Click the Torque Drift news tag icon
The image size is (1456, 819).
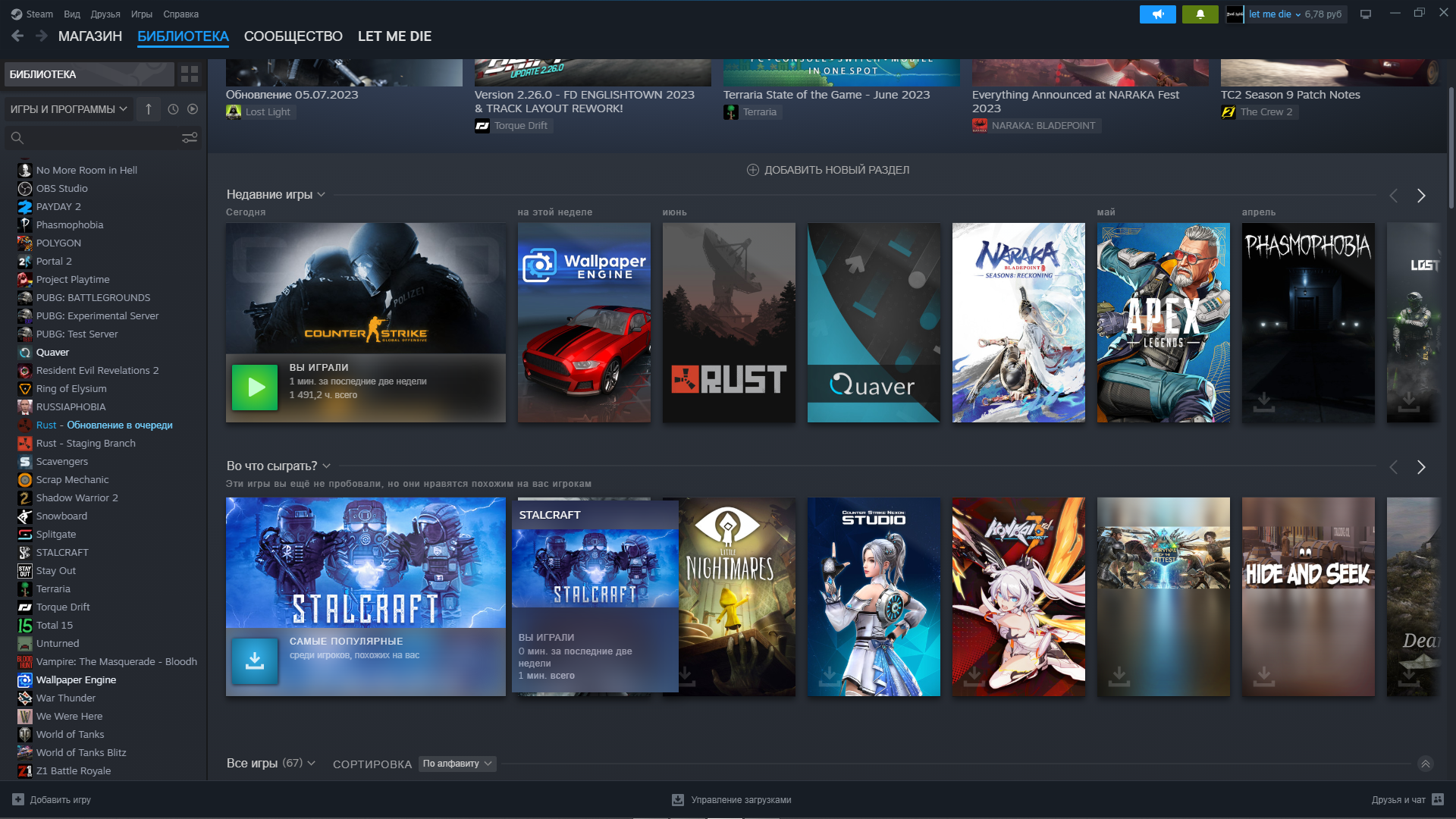(x=482, y=126)
